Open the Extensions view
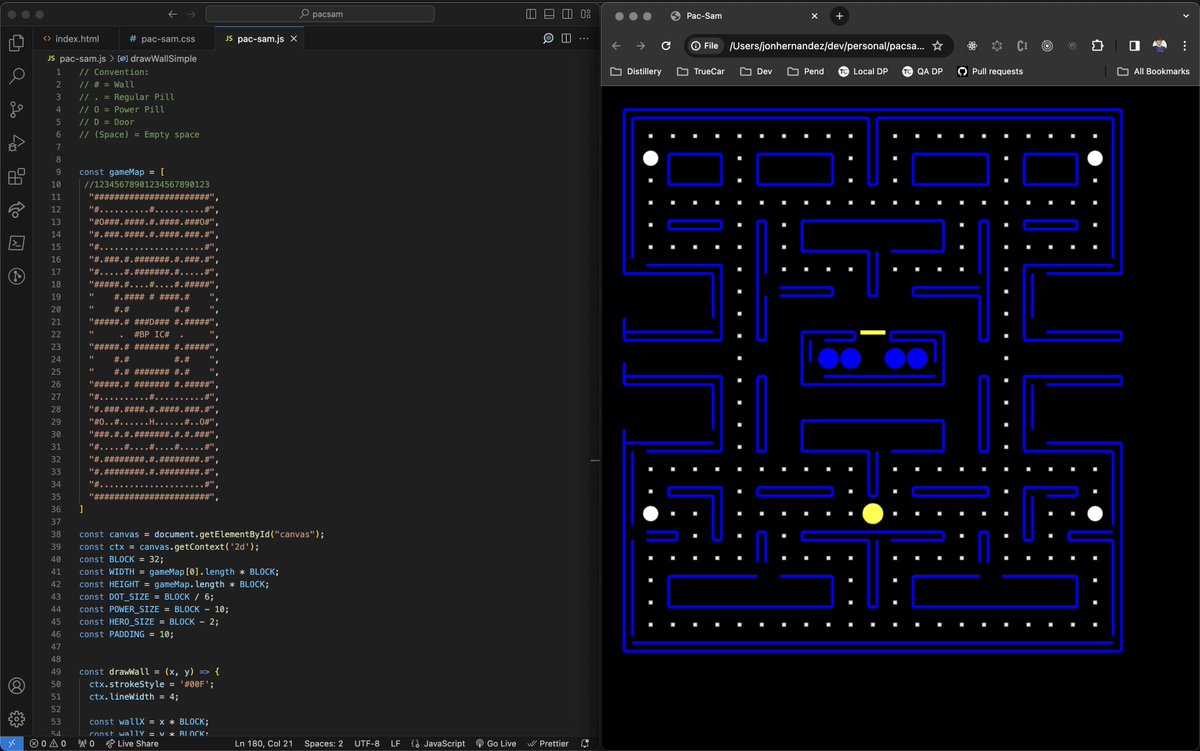The height and width of the screenshot is (751, 1200). (16, 177)
